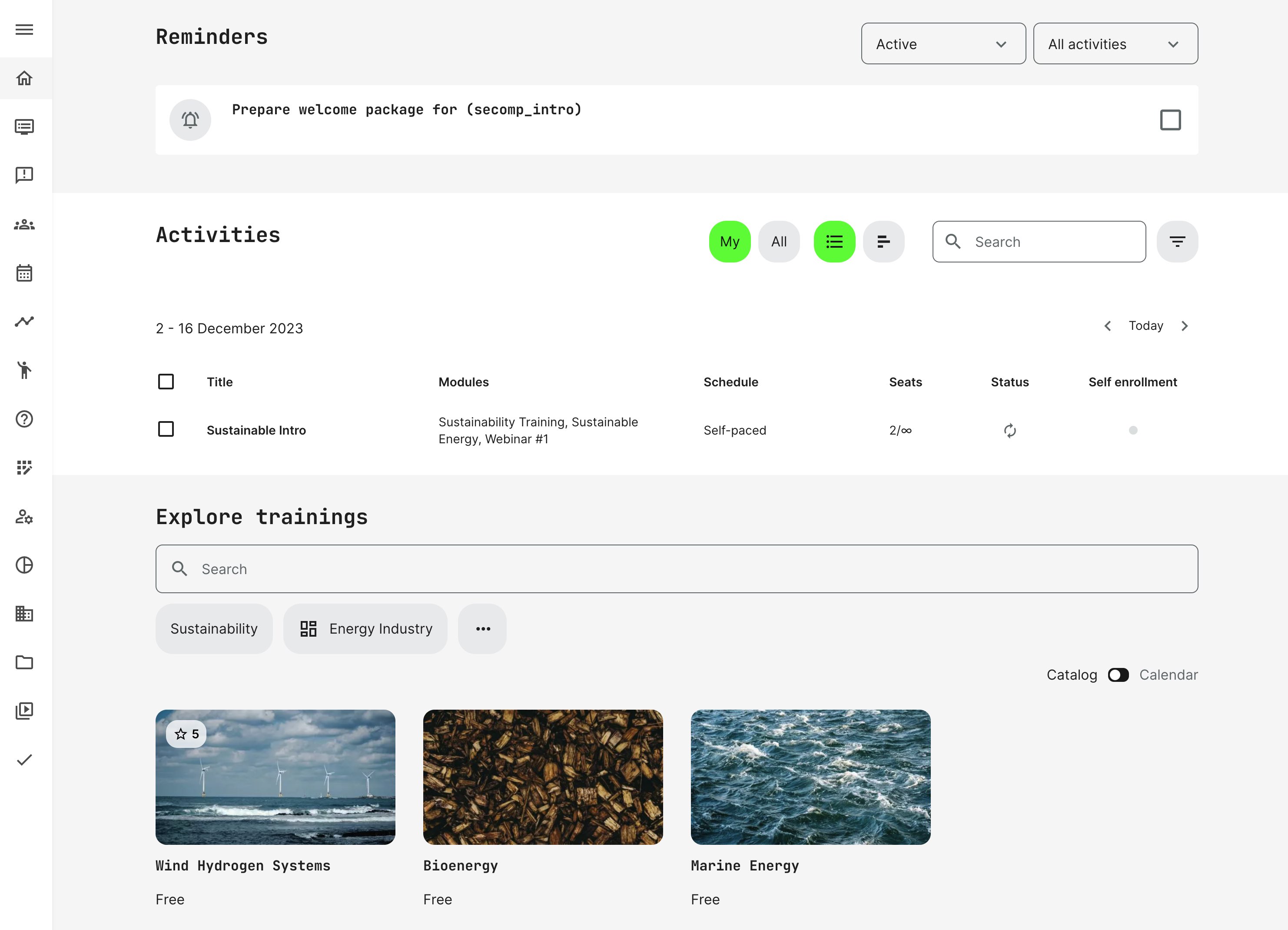Switch to All activities tab
The image size is (1288, 930).
(779, 242)
